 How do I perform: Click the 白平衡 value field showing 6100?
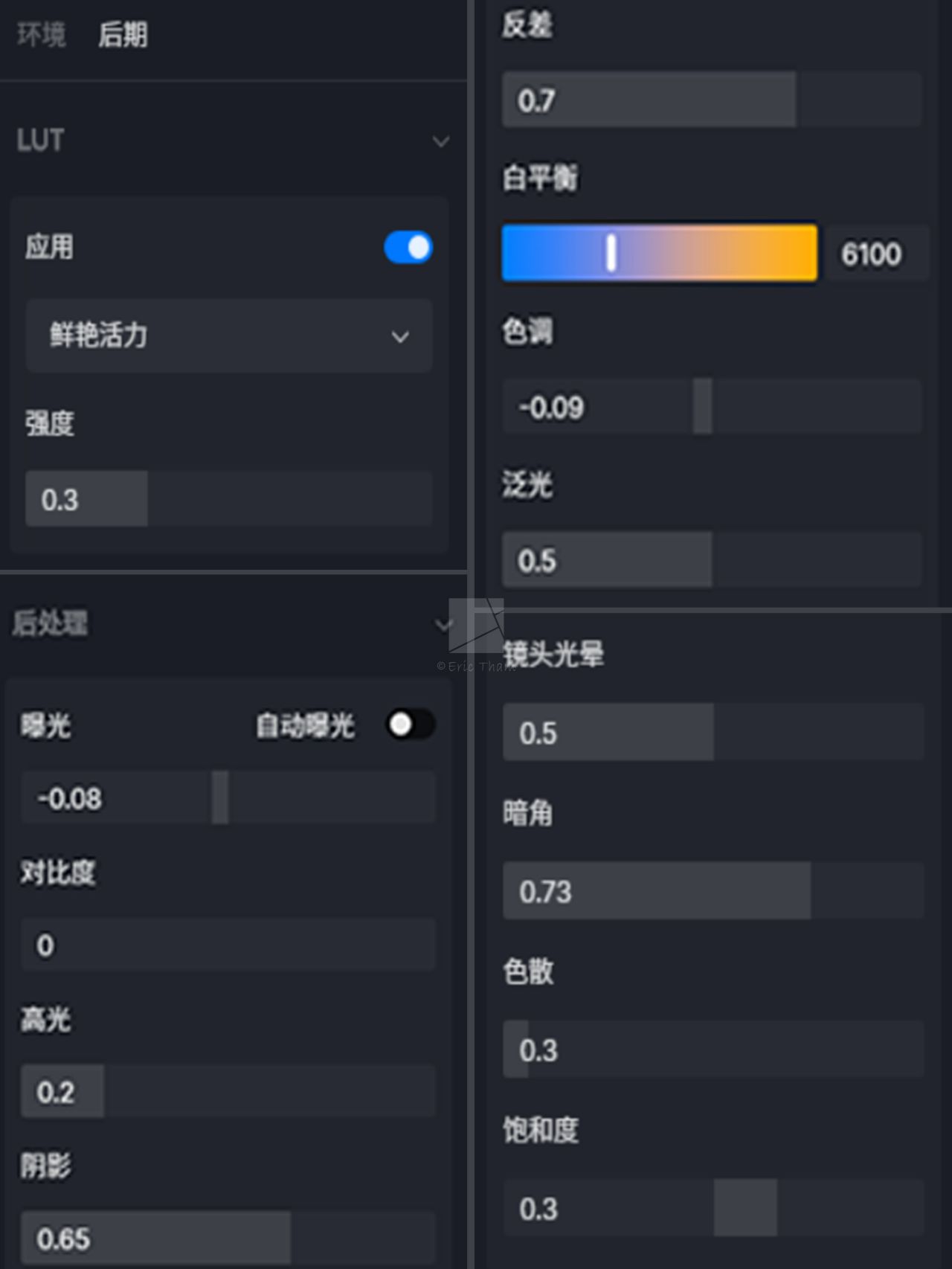(x=872, y=254)
